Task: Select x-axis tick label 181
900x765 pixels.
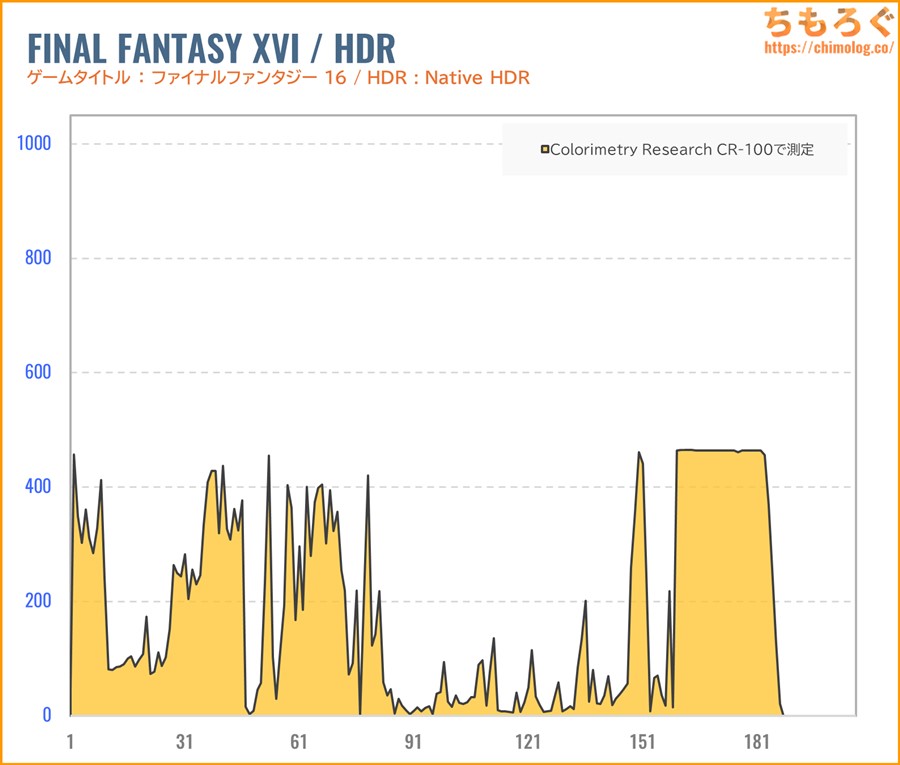Action: pos(757,742)
